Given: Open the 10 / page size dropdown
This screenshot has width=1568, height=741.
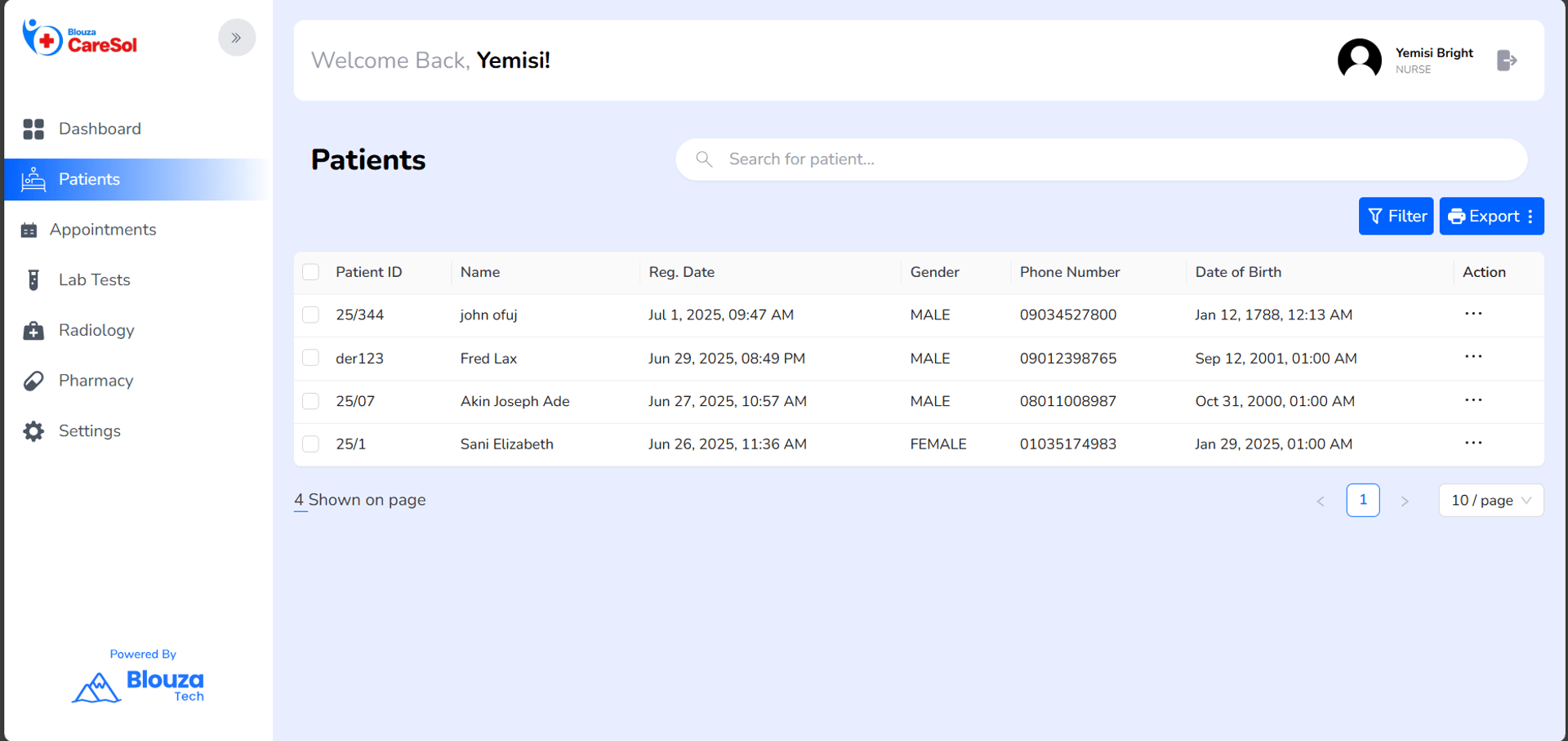Looking at the screenshot, I should pos(1490,501).
